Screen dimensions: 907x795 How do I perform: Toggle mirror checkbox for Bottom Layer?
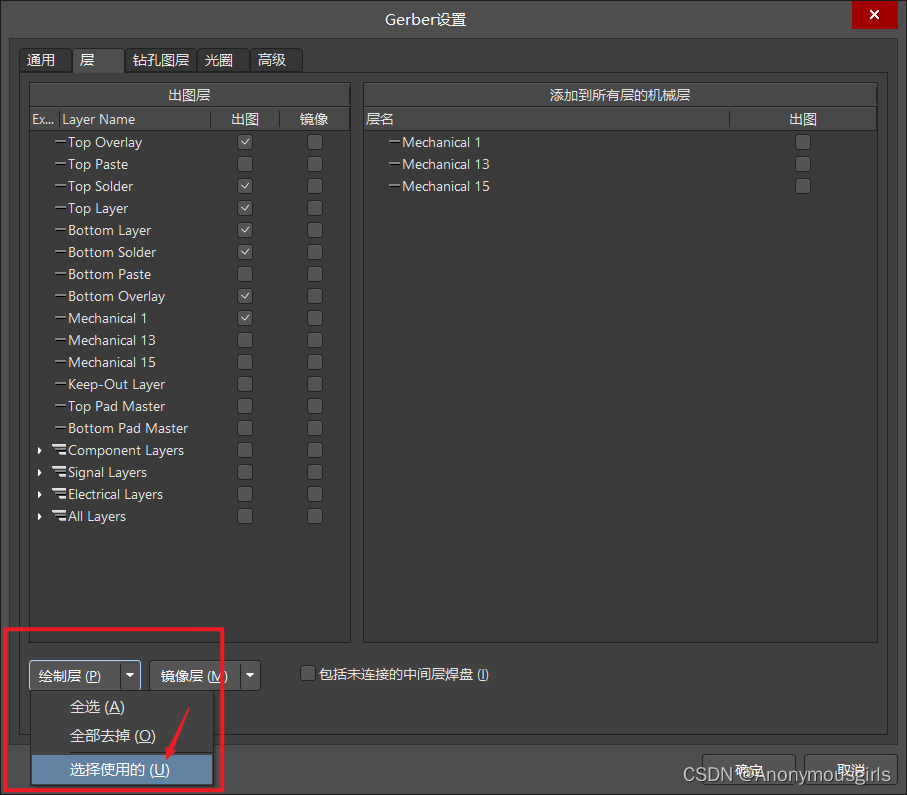pos(315,230)
